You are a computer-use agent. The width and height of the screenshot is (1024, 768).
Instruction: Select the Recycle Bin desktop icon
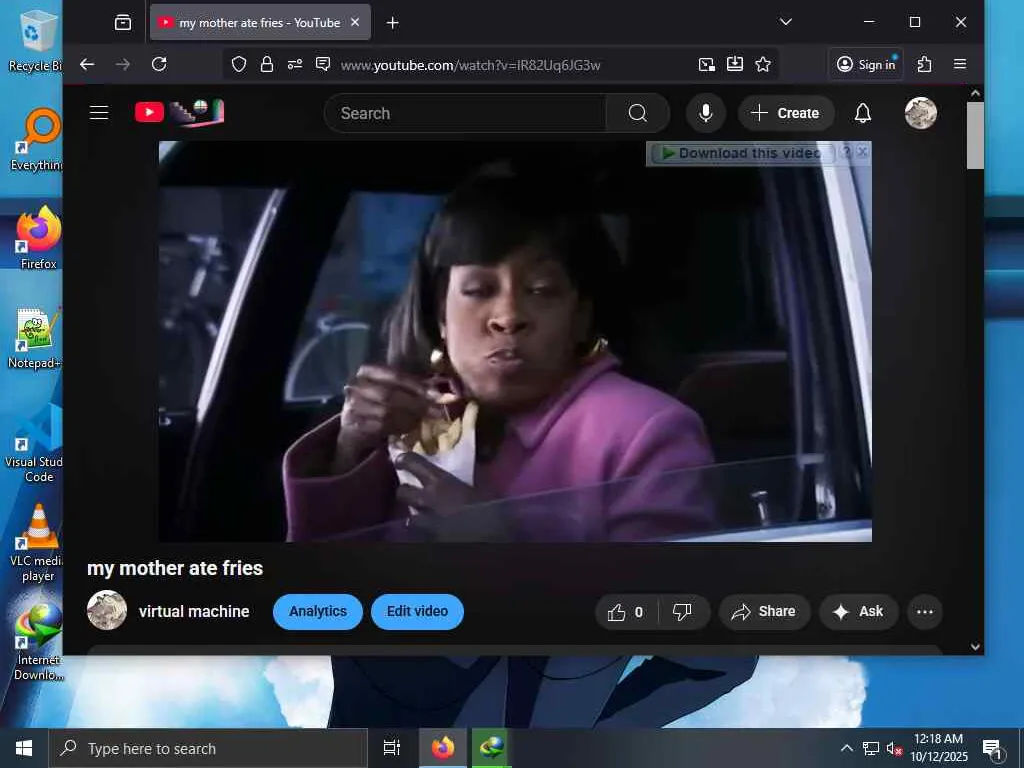35,40
